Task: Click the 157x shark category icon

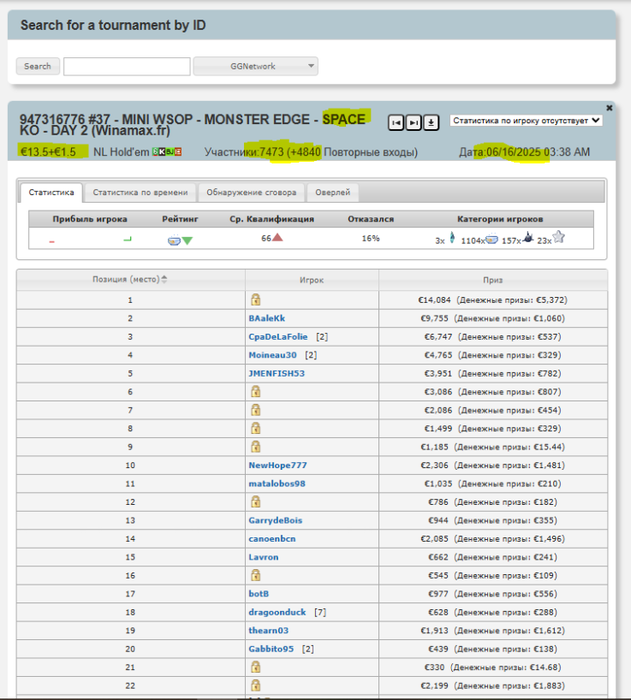Action: (528, 237)
